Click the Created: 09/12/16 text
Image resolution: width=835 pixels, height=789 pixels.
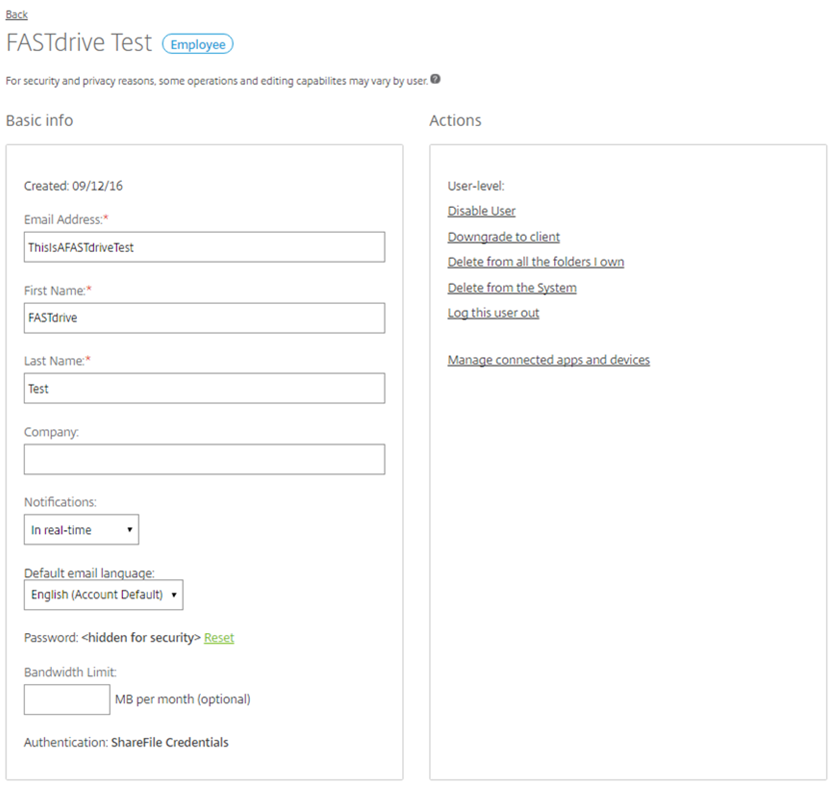[73, 186]
